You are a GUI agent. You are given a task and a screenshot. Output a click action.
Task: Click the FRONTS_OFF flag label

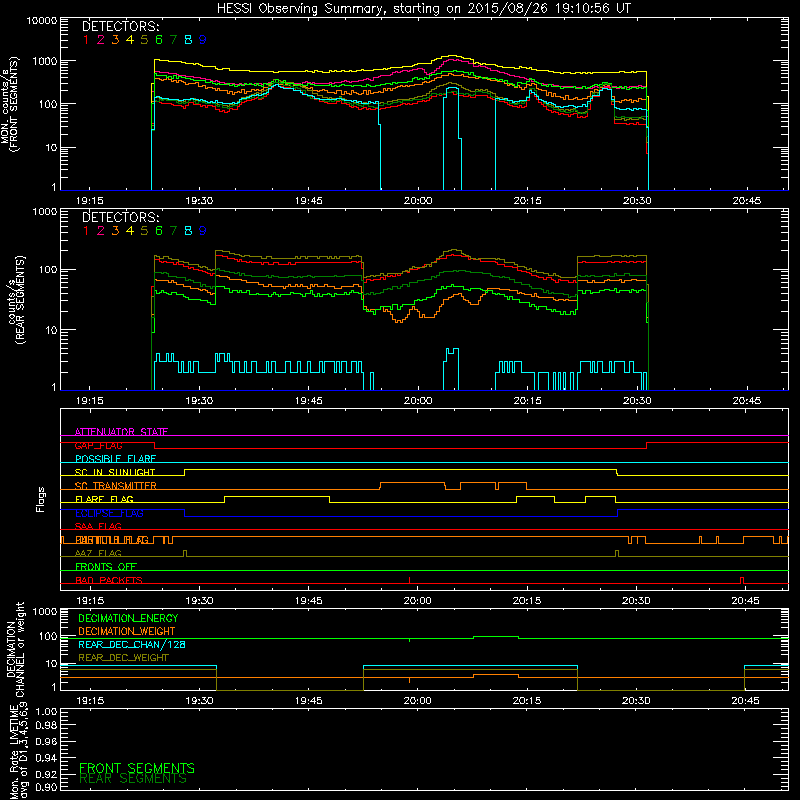coord(106,567)
